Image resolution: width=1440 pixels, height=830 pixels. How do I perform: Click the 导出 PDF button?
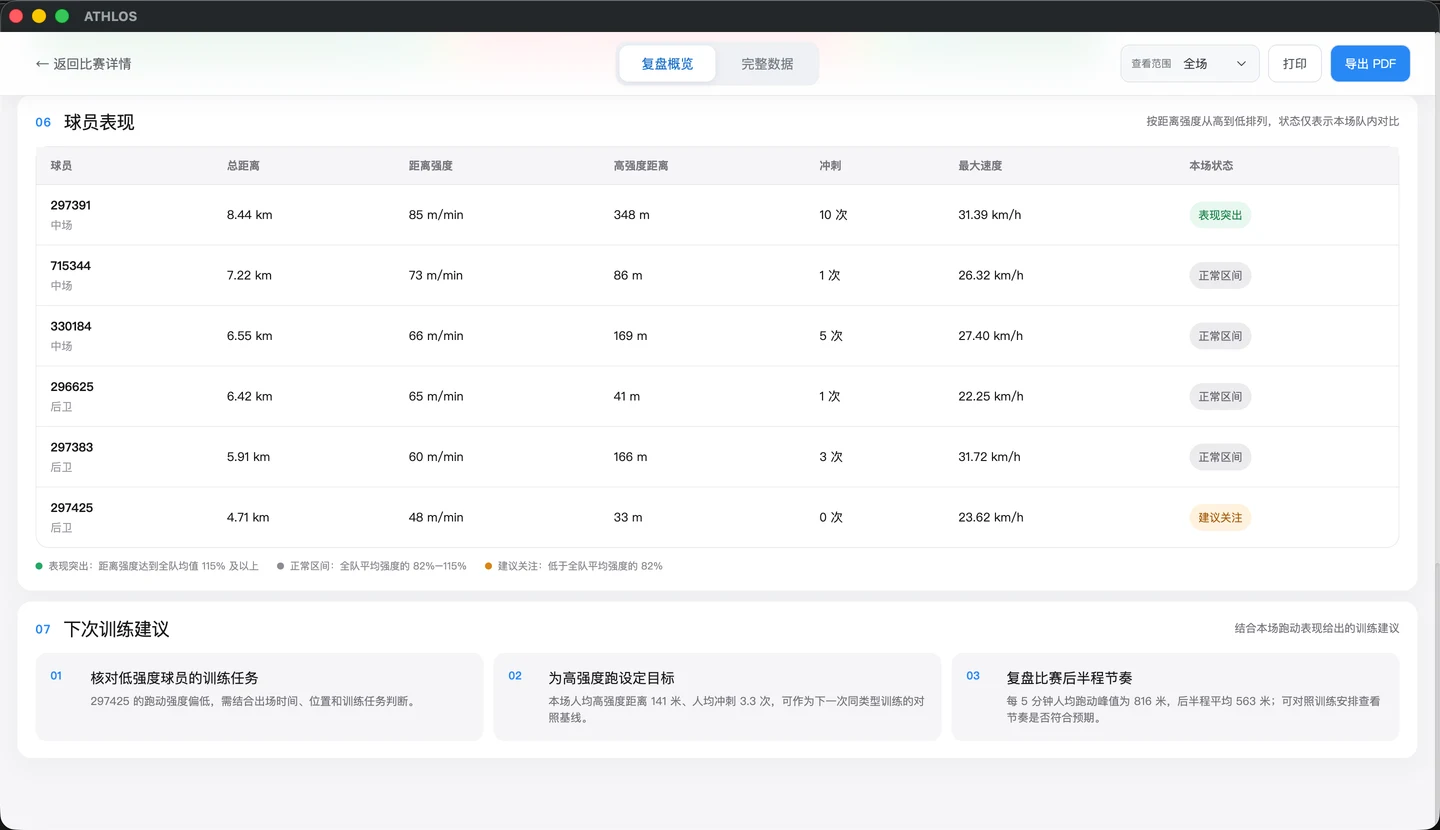pos(1370,64)
